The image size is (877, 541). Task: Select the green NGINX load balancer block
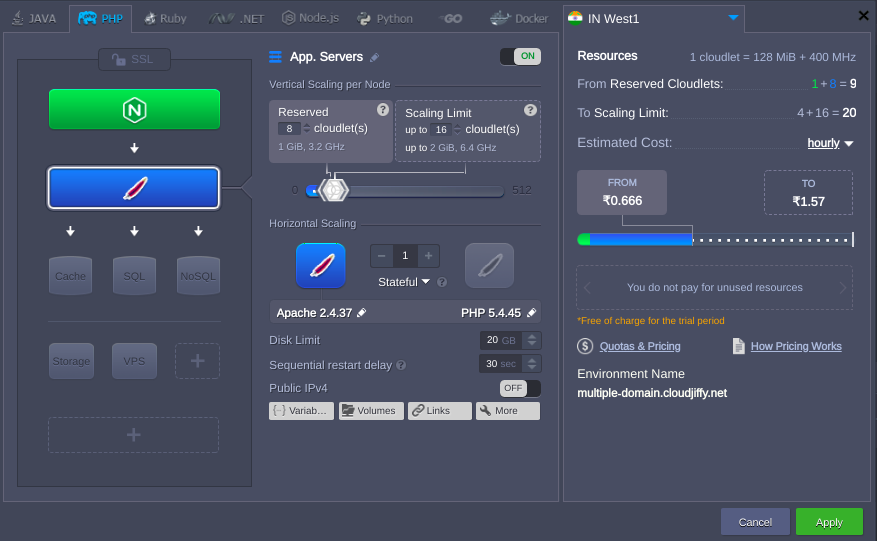134,109
